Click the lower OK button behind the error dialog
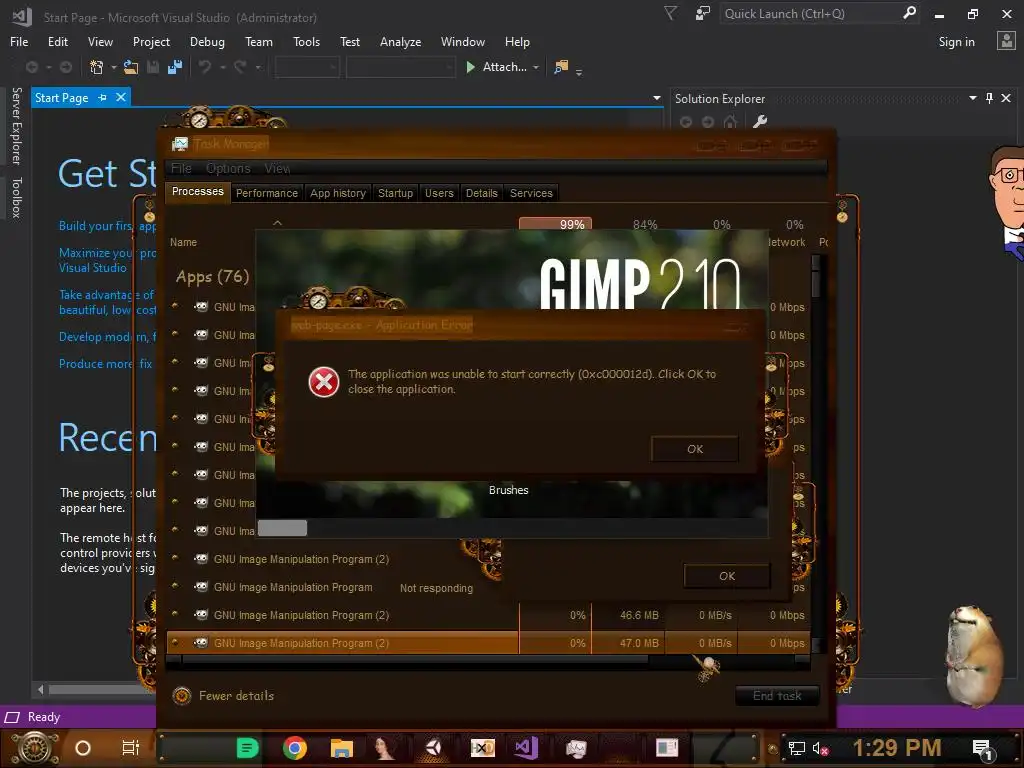 (727, 576)
